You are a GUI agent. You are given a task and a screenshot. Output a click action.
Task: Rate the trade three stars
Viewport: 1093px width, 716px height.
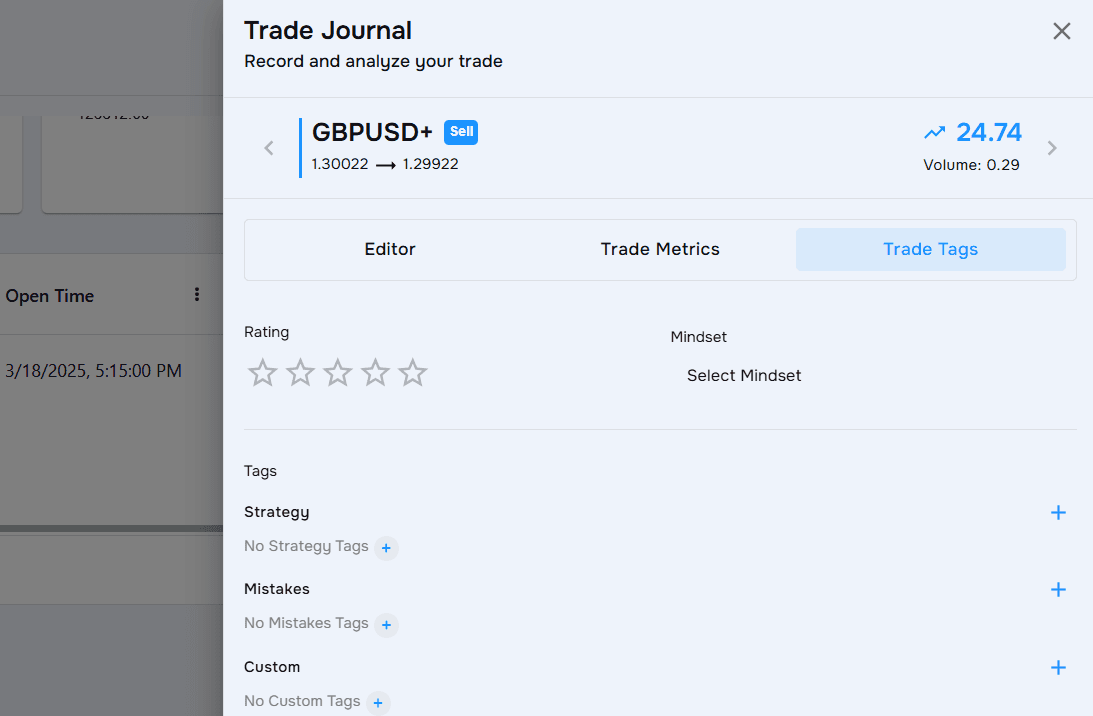pos(337,372)
